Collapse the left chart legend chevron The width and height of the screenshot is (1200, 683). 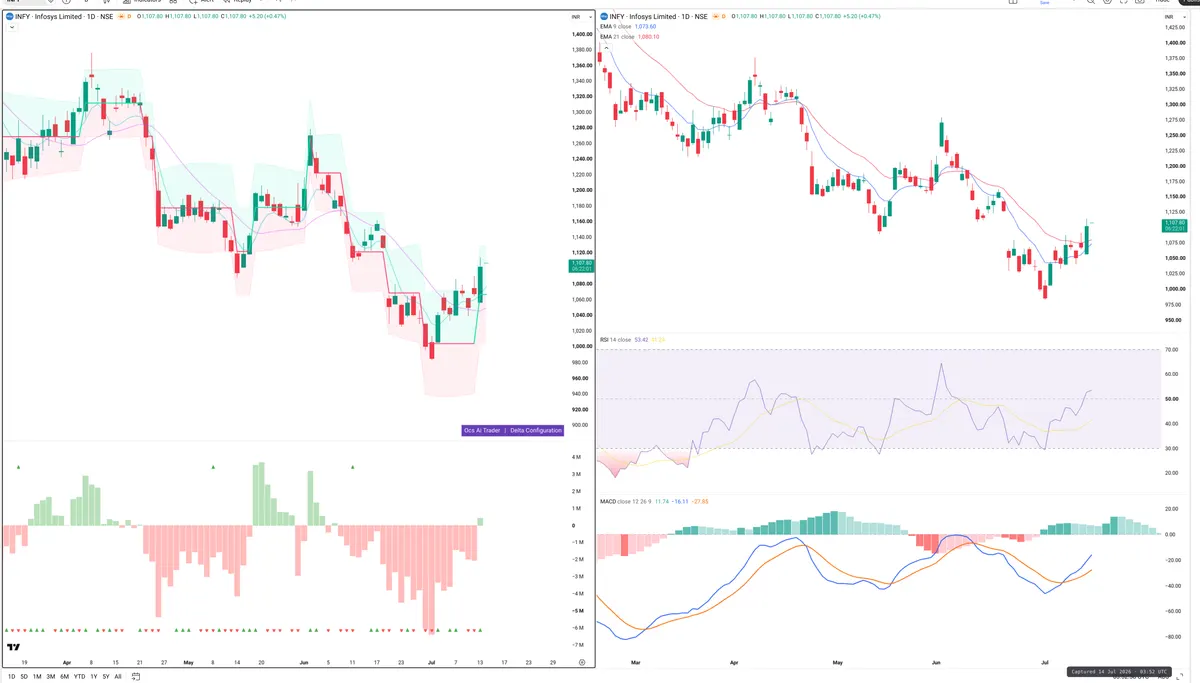click(11, 28)
